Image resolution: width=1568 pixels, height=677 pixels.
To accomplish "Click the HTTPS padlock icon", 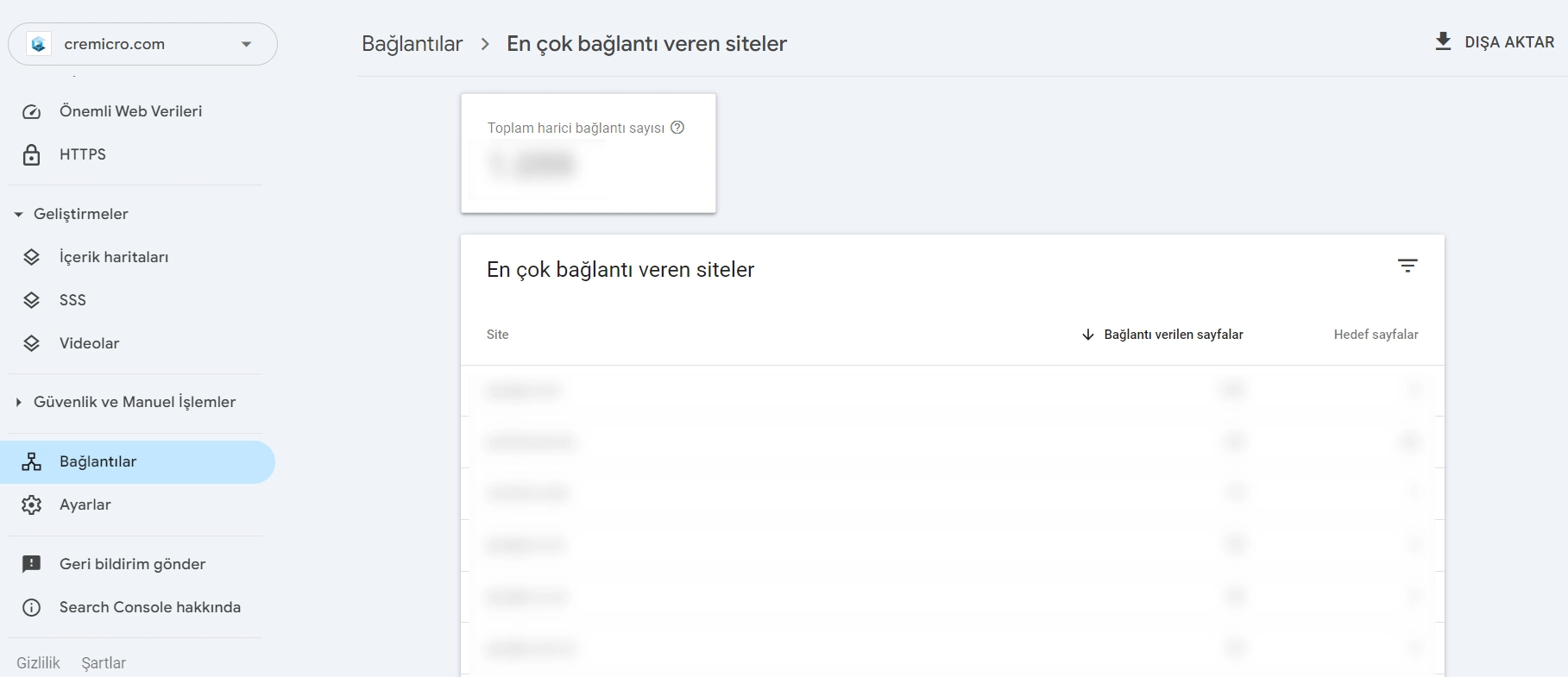I will [31, 154].
